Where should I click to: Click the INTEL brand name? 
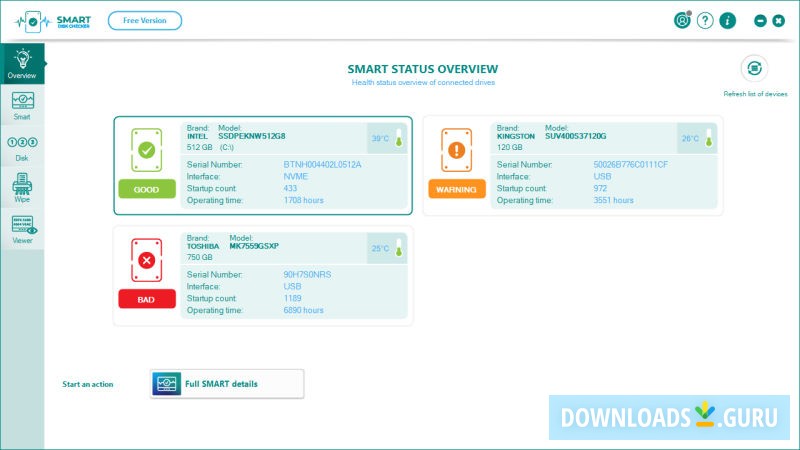(x=197, y=136)
